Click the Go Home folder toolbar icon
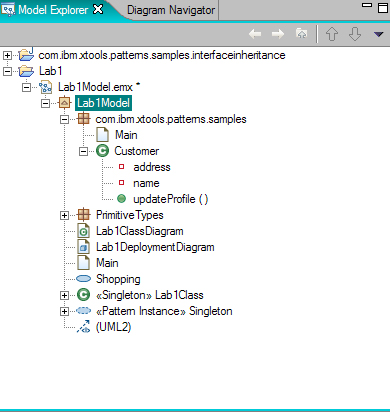The image size is (390, 412). 301,33
